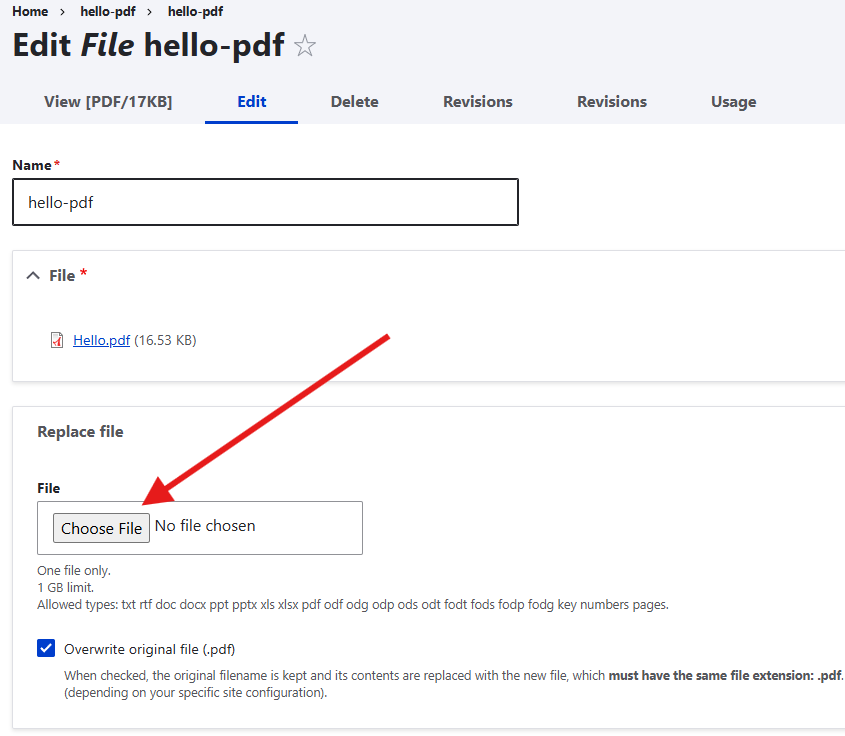
Task: Open the second Revisions tab
Action: [x=611, y=101]
